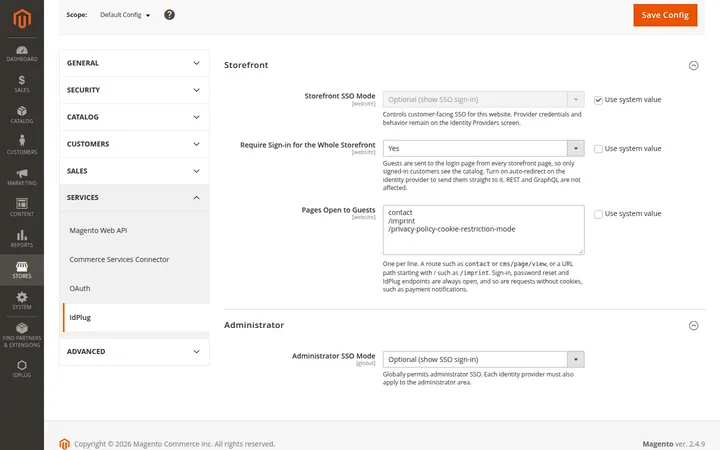The image size is (720, 450).
Task: Open the Dashboard sidebar icon
Action: tap(22, 53)
